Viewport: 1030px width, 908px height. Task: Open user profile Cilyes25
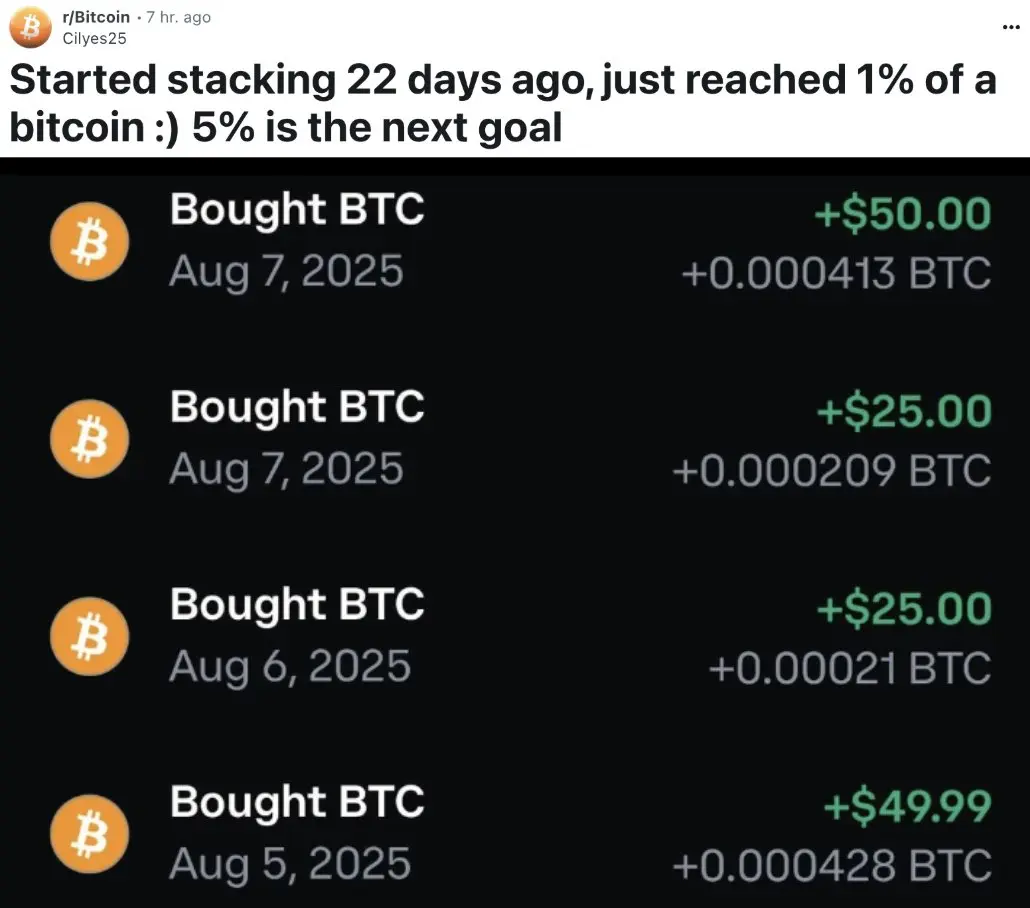94,38
